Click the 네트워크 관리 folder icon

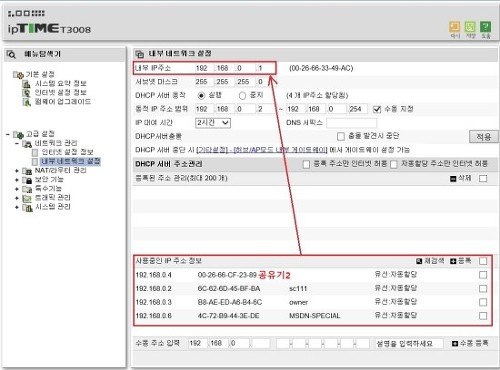(27, 144)
